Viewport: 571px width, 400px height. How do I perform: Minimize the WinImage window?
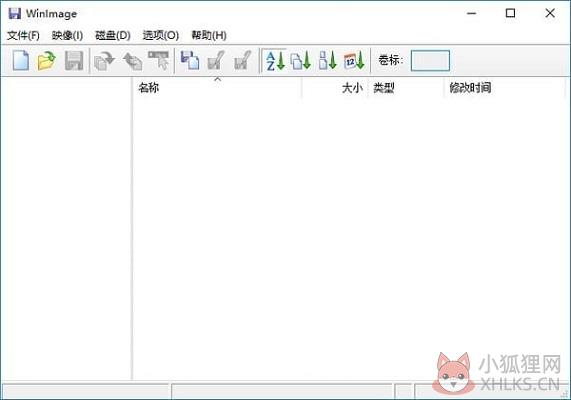tap(472, 13)
